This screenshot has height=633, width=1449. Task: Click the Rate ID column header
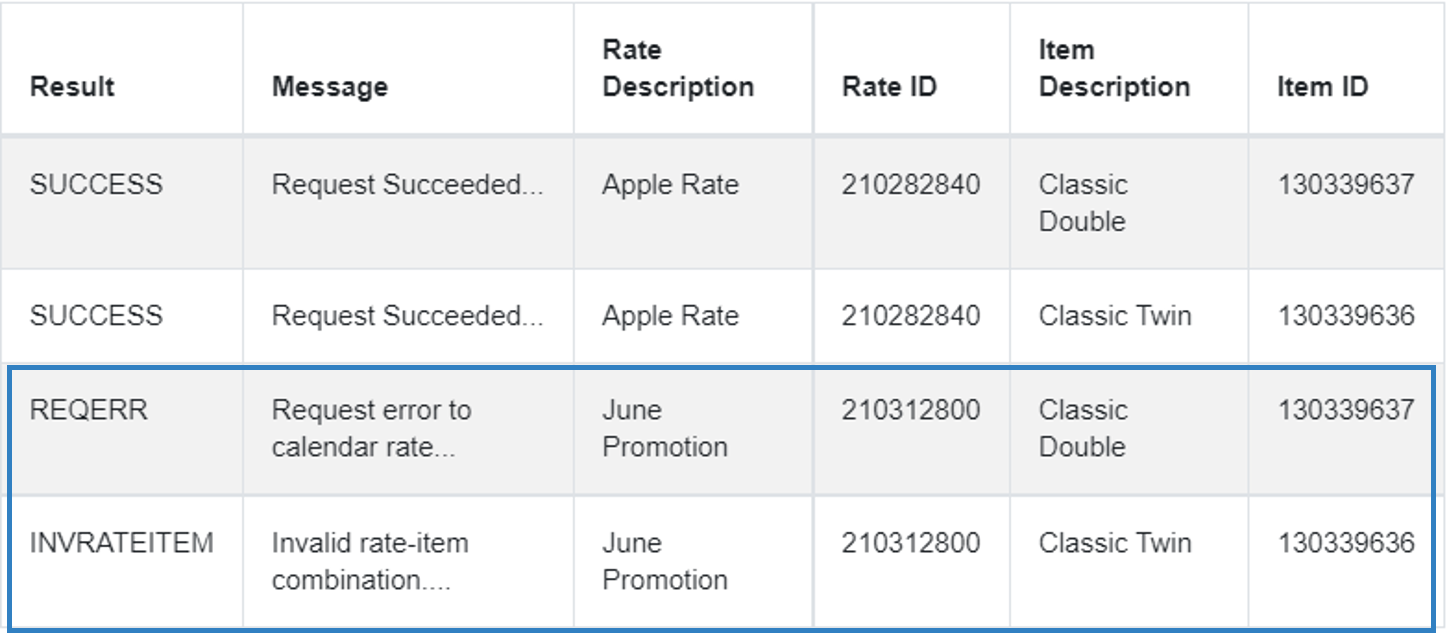(889, 87)
